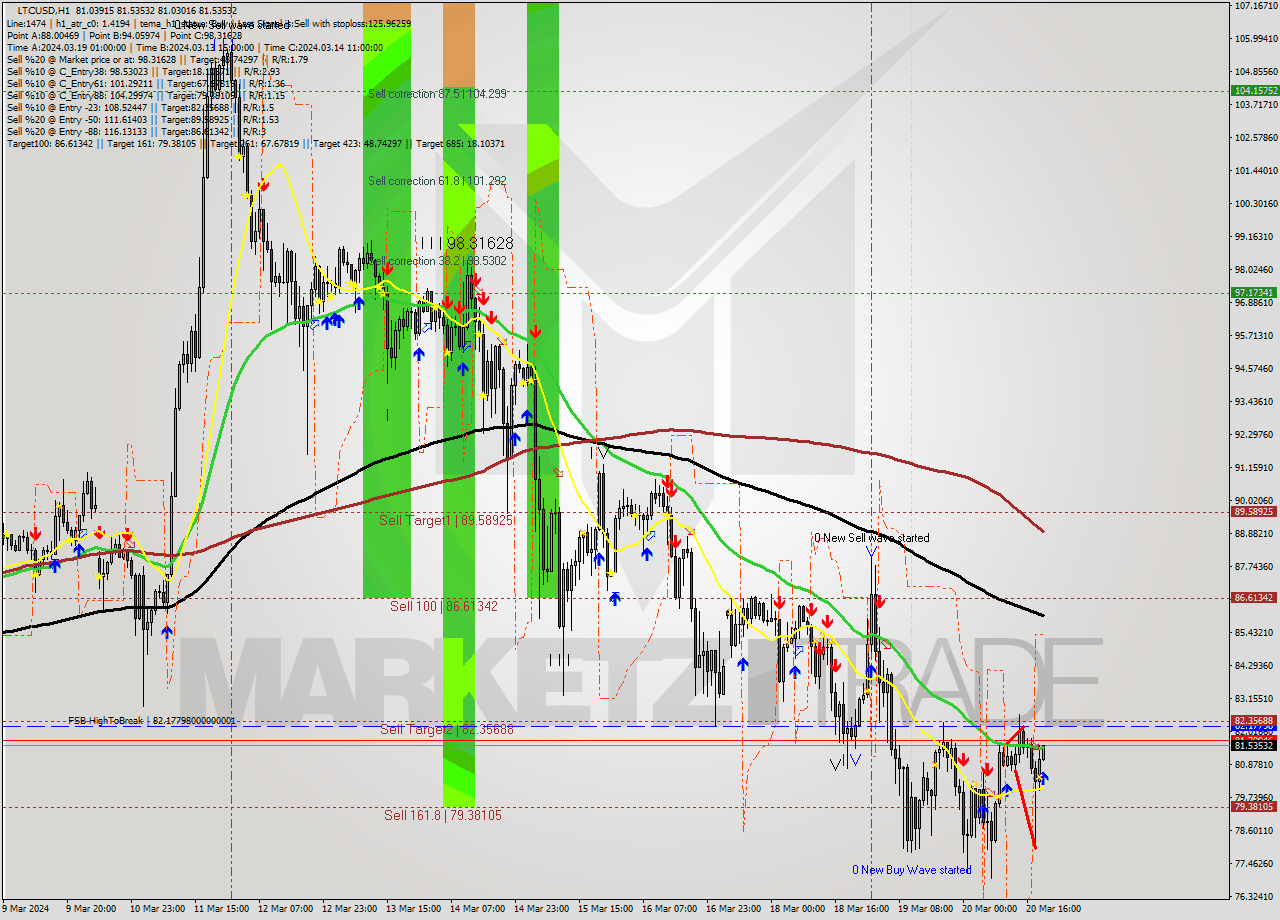Click the '15 Mar 15:00' time axis label

(606, 909)
